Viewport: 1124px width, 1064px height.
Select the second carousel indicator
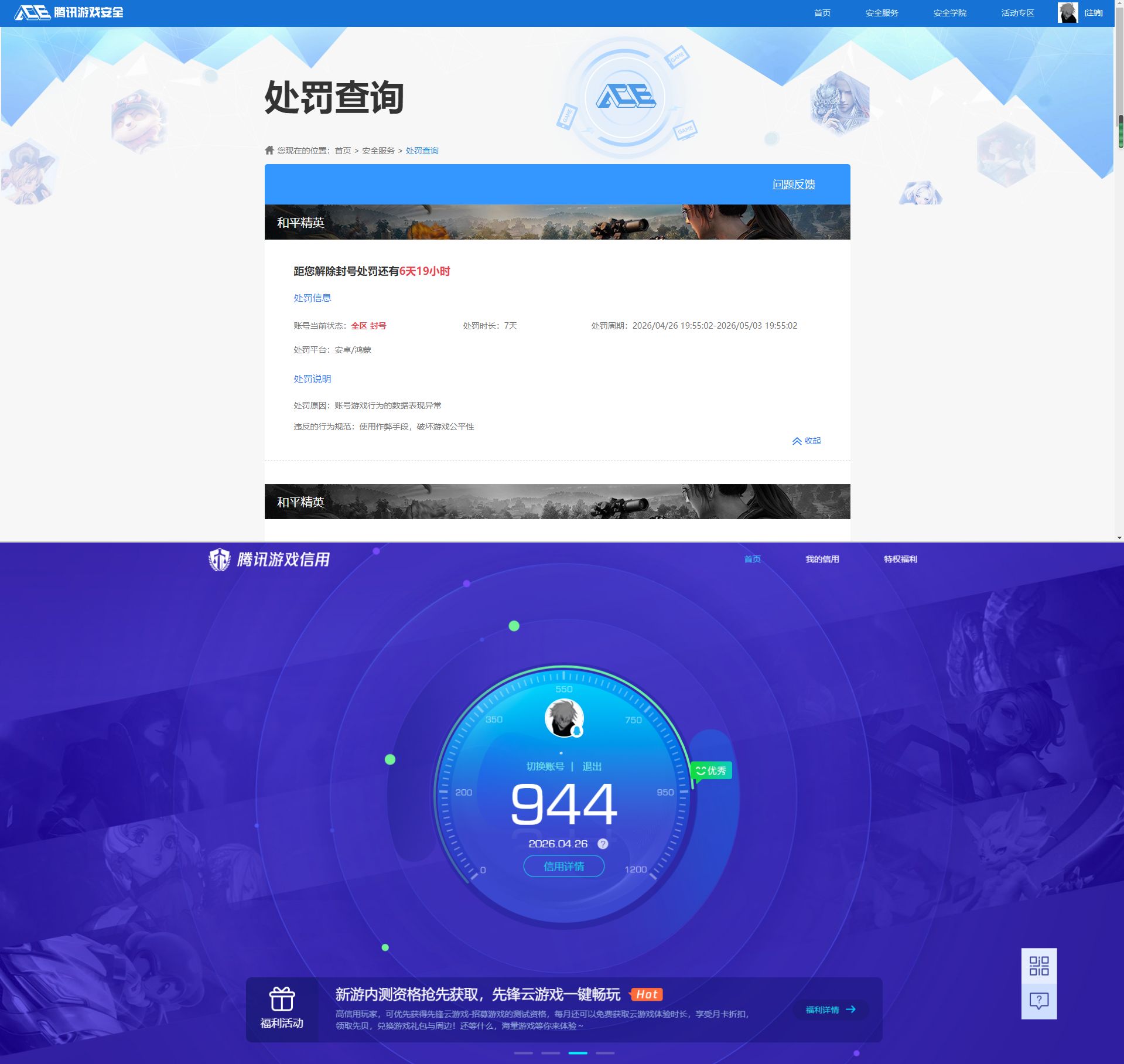pyautogui.click(x=551, y=1053)
